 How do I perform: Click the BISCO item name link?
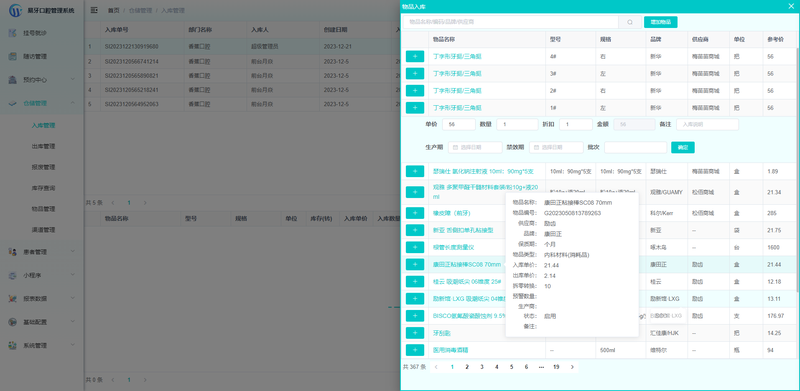coord(469,315)
